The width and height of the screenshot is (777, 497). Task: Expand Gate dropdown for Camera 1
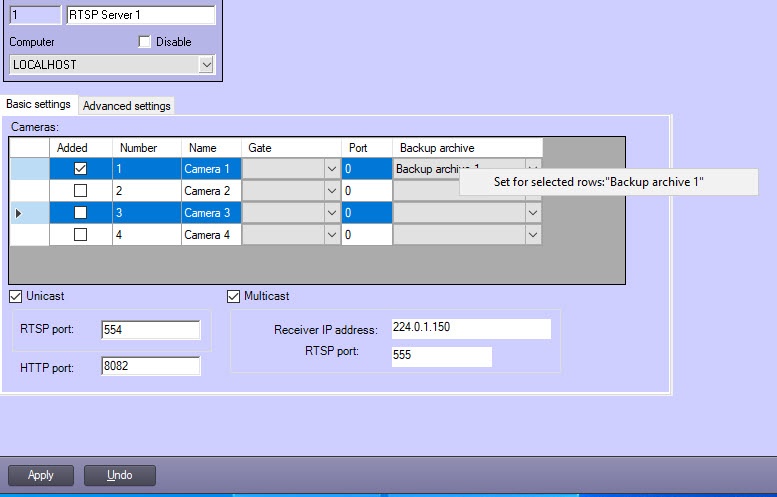pos(332,169)
